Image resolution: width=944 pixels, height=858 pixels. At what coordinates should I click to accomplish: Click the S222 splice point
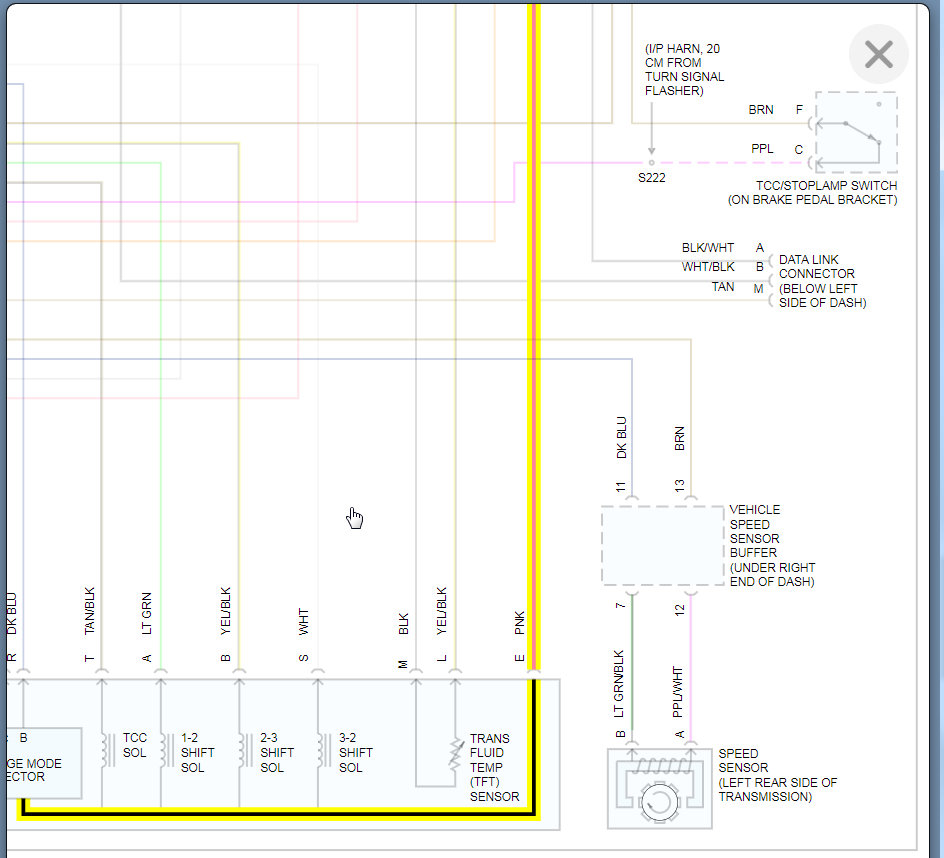pyautogui.click(x=651, y=163)
